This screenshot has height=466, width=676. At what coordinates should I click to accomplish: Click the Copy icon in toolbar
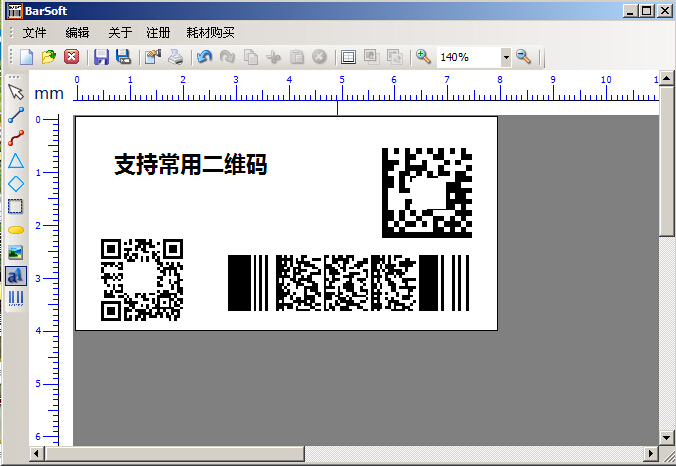[x=250, y=57]
